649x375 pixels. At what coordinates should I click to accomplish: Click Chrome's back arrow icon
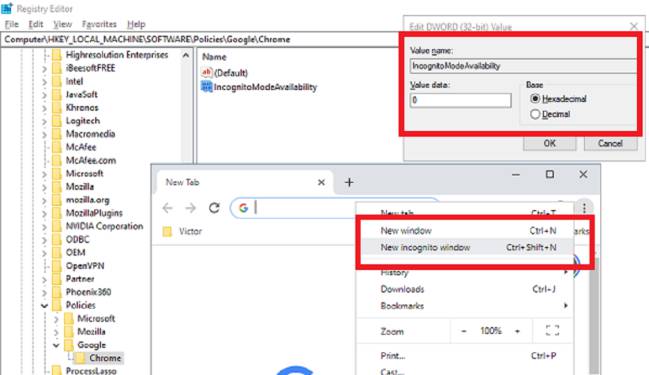pos(168,208)
